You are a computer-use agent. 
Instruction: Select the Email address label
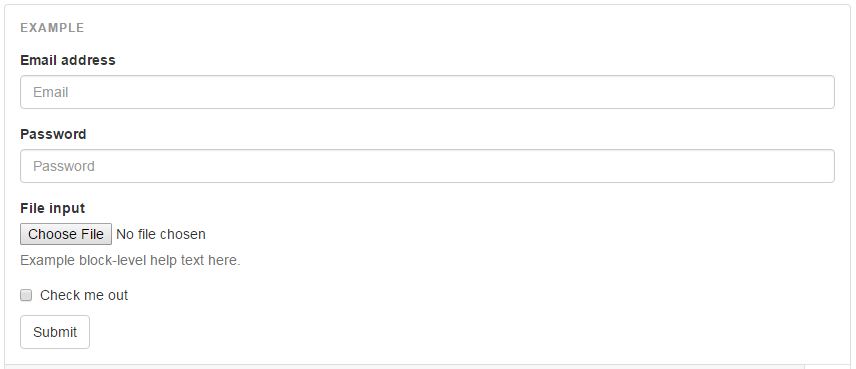(x=68, y=60)
